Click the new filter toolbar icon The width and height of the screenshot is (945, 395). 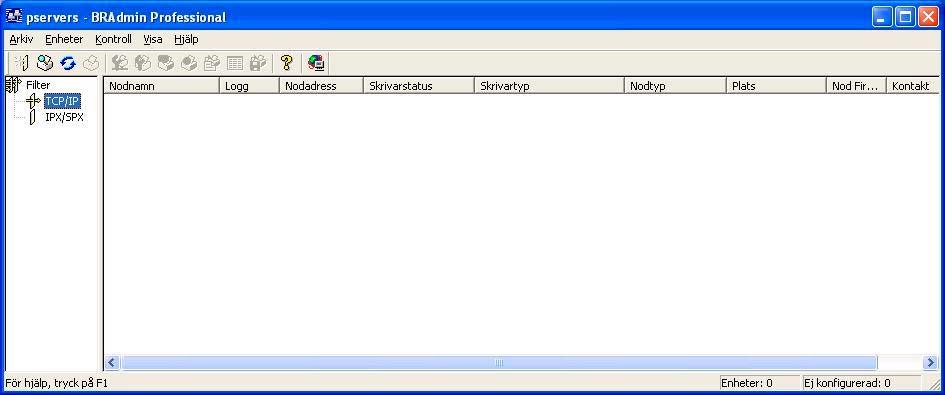coord(21,63)
